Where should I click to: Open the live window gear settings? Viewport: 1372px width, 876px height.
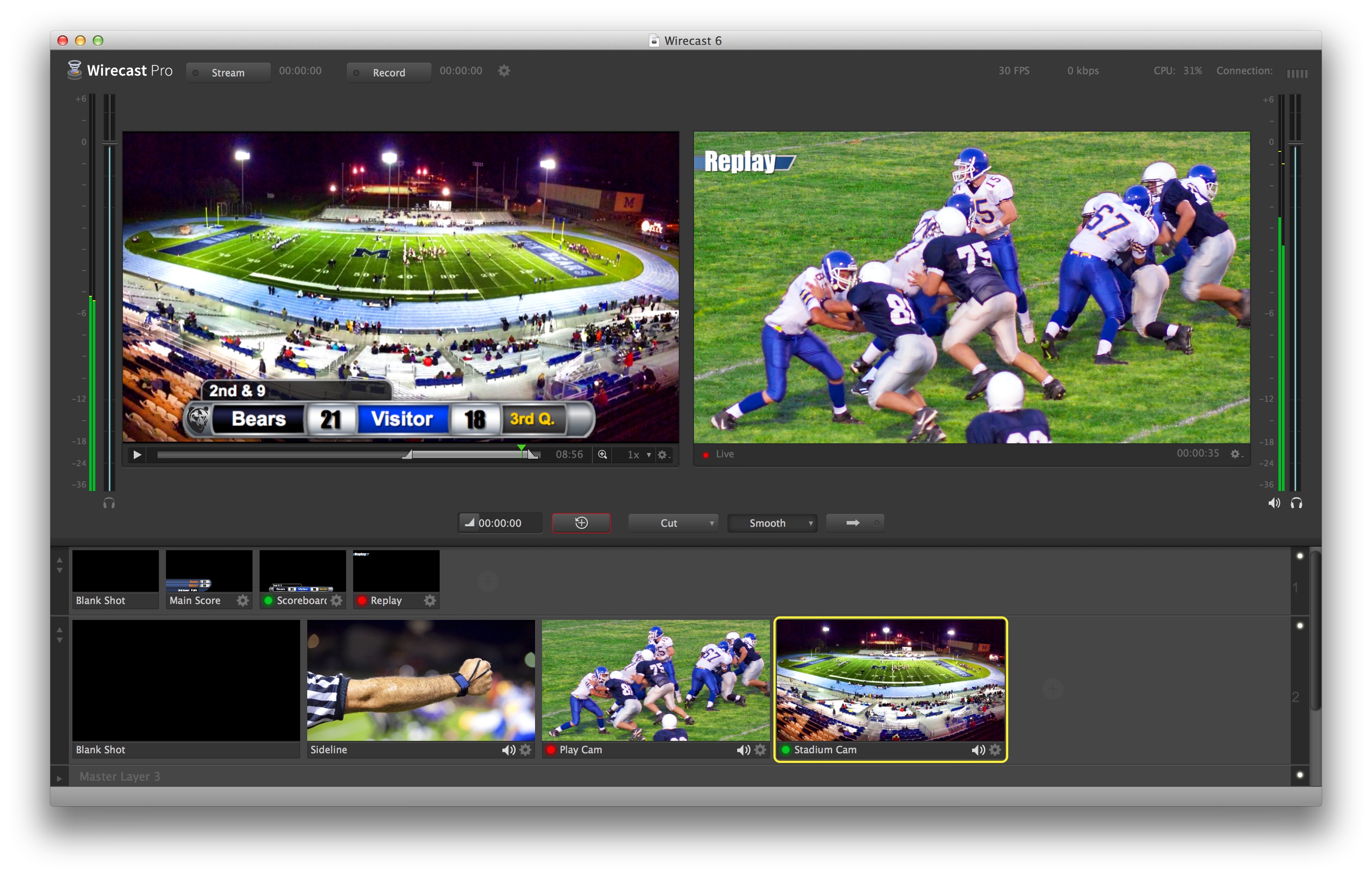click(x=1235, y=453)
